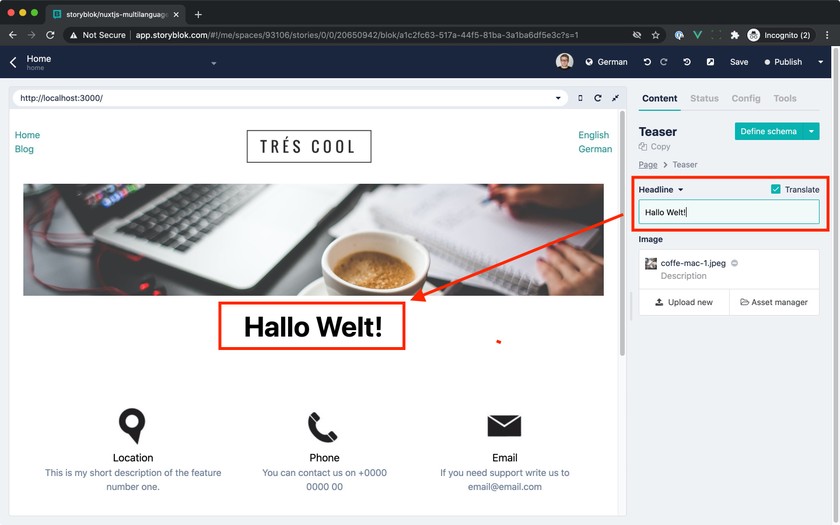Remove the coffe-mac-1.jpeg image icon
The height and width of the screenshot is (525, 840).
click(734, 263)
